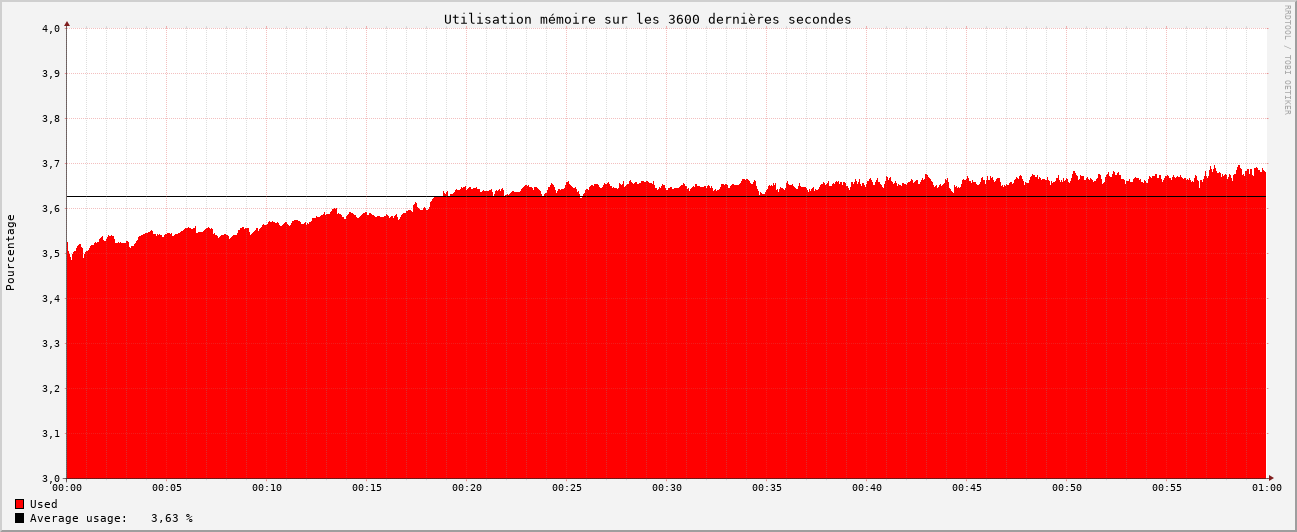Viewport: 1297px width, 532px height.
Task: Click the '3,1' y-axis tick label
Action: (51, 434)
